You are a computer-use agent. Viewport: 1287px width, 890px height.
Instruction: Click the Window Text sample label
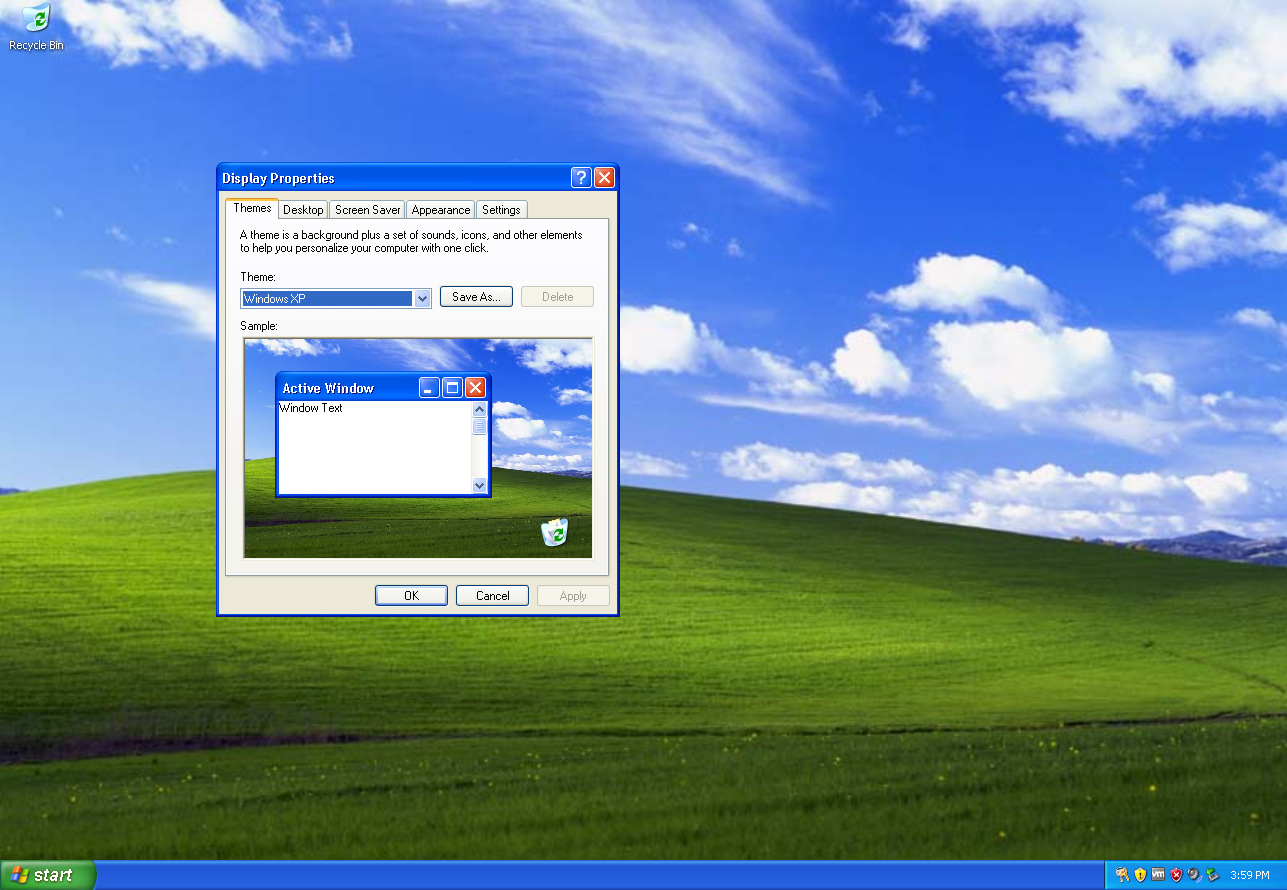tap(311, 408)
